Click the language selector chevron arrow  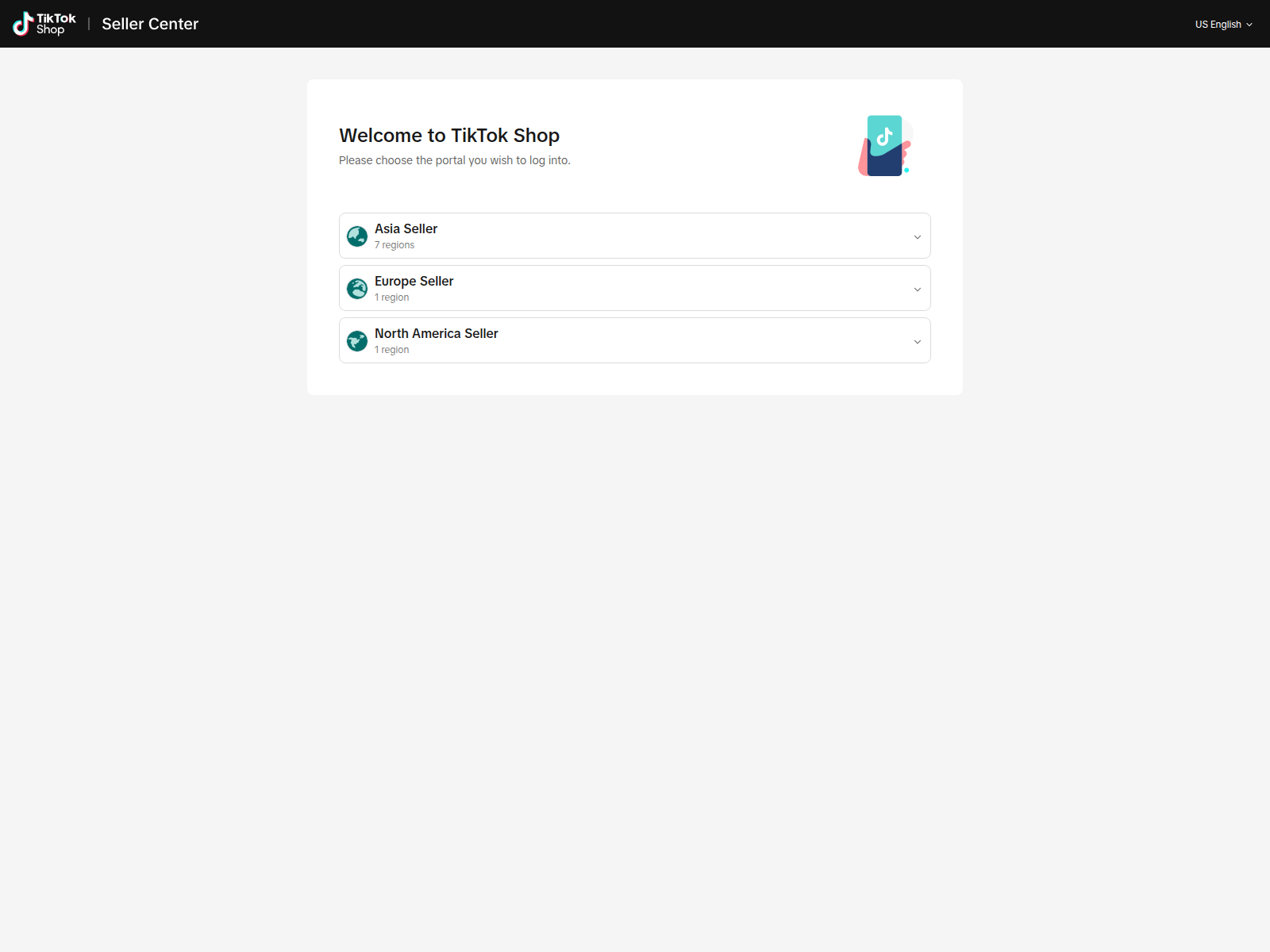1248,24
